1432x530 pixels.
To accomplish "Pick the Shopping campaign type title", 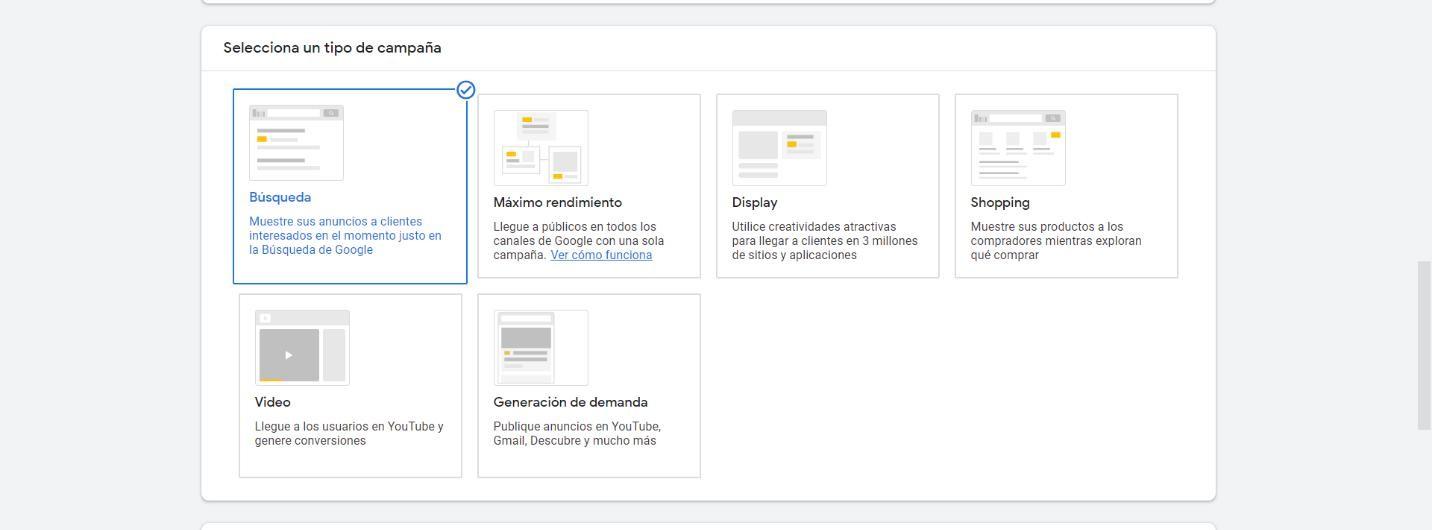I will tap(1000, 203).
